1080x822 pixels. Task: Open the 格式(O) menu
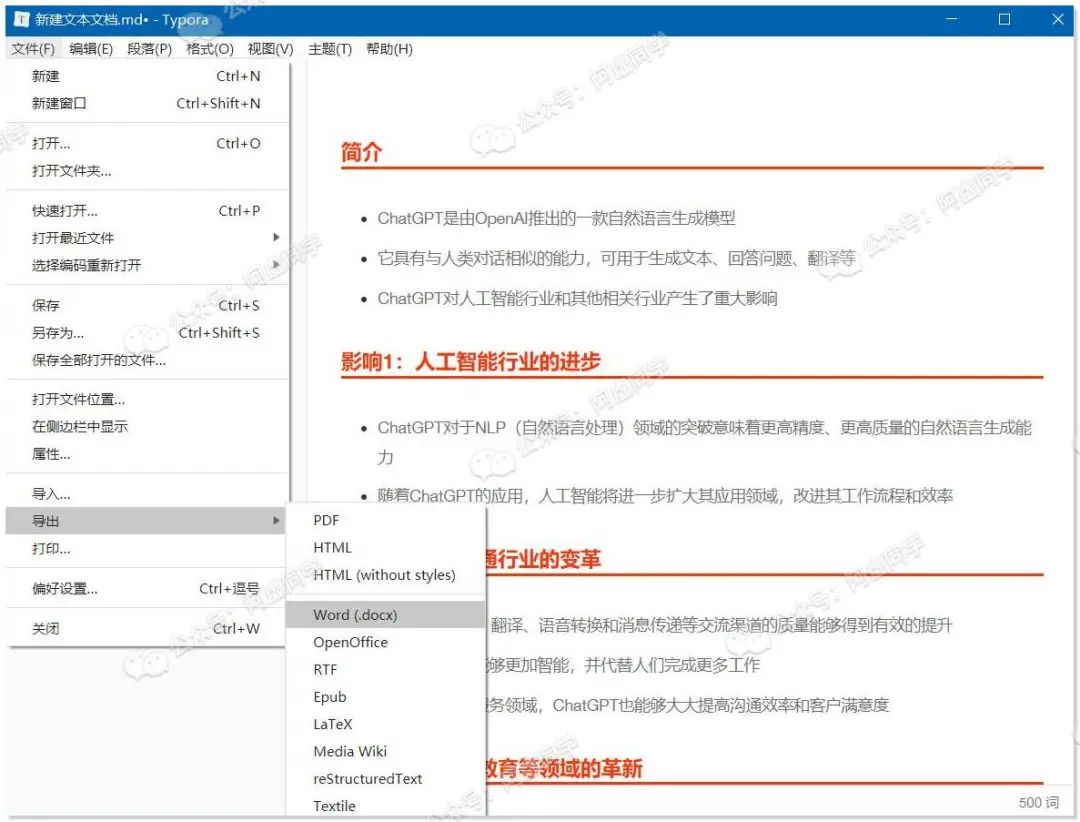(x=209, y=49)
